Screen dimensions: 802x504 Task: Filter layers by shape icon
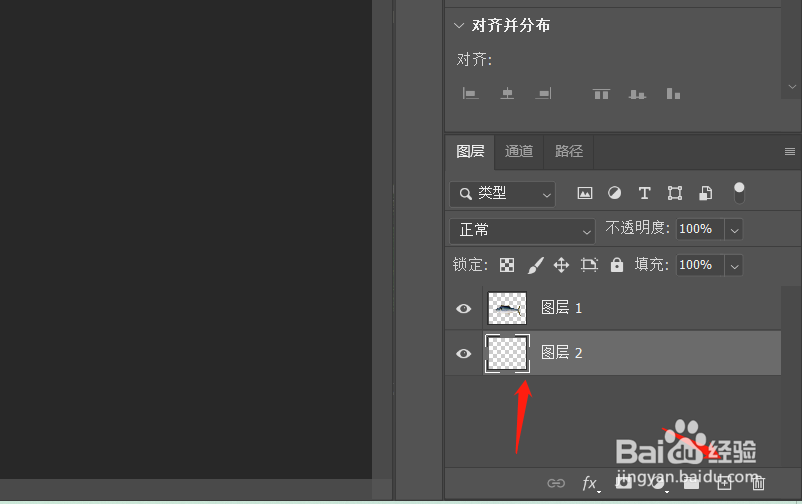[x=675, y=193]
